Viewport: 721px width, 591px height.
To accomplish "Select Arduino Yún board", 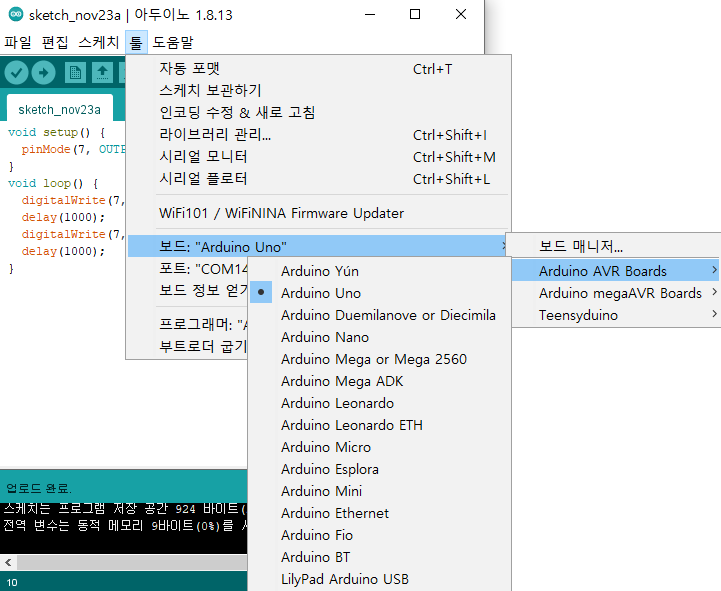I will (x=379, y=271).
